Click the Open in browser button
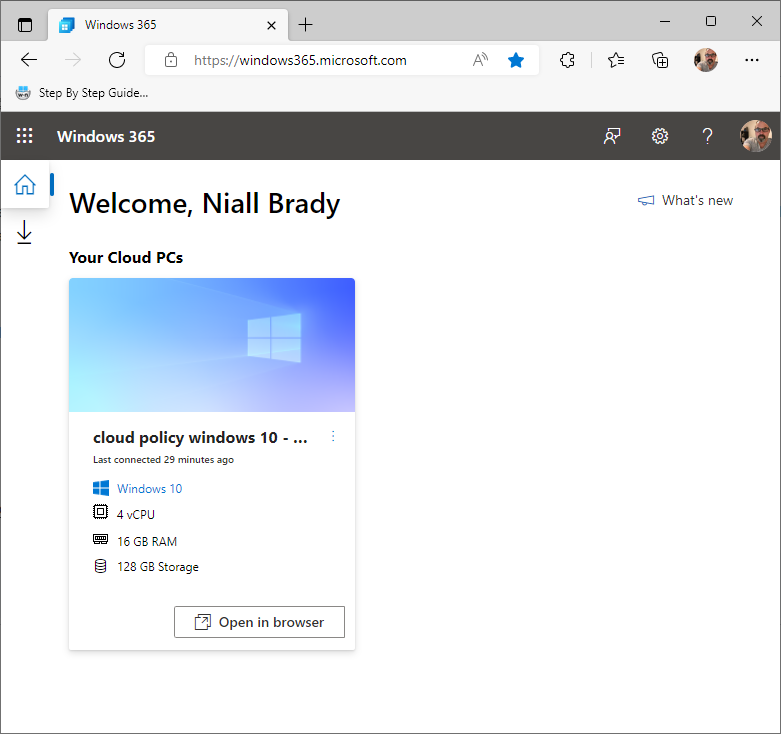Viewport: 781px width, 734px height. tap(259, 622)
